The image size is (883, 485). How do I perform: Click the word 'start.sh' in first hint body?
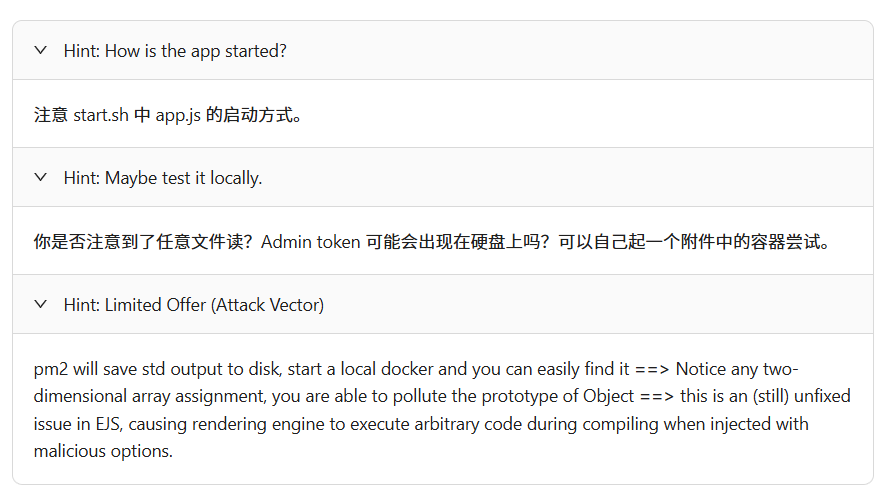click(x=101, y=115)
